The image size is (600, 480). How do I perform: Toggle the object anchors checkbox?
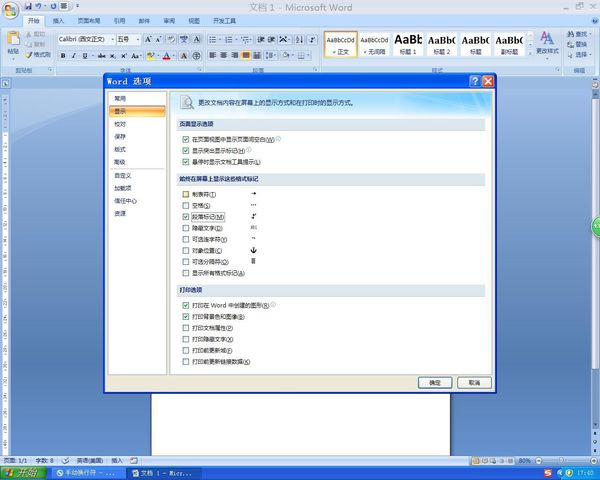click(x=186, y=251)
